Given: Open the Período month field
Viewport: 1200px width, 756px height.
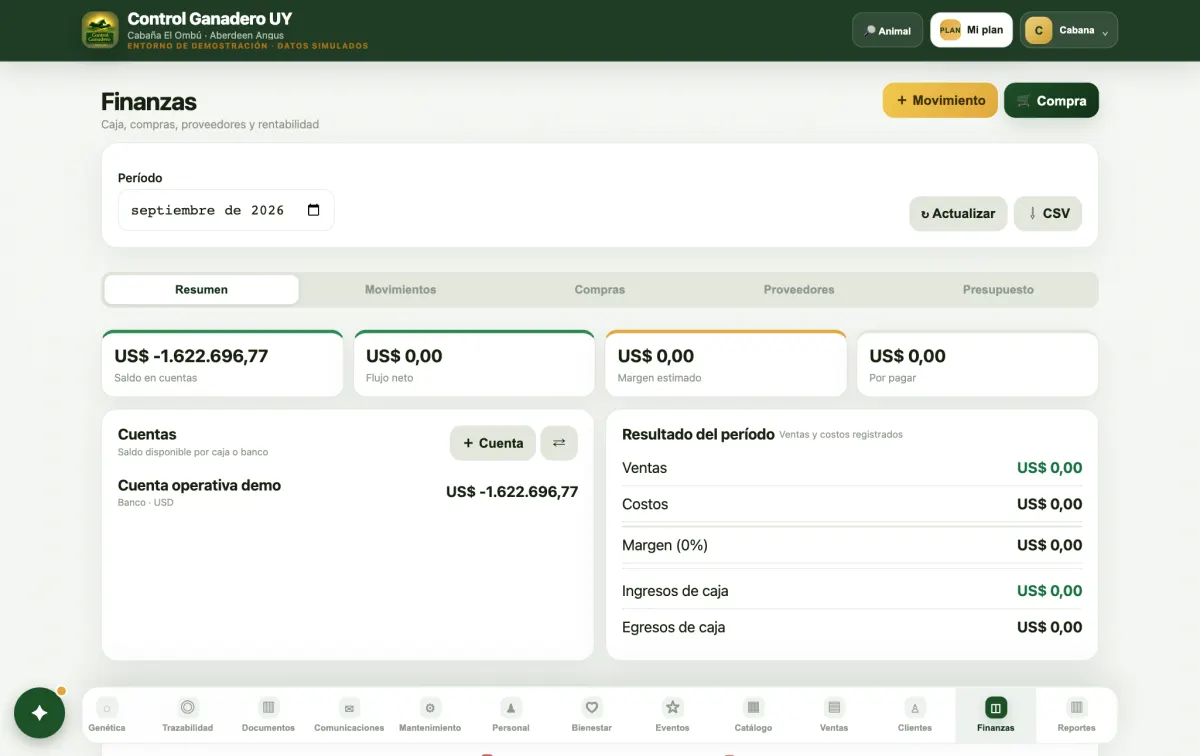Looking at the screenshot, I should (x=226, y=210).
